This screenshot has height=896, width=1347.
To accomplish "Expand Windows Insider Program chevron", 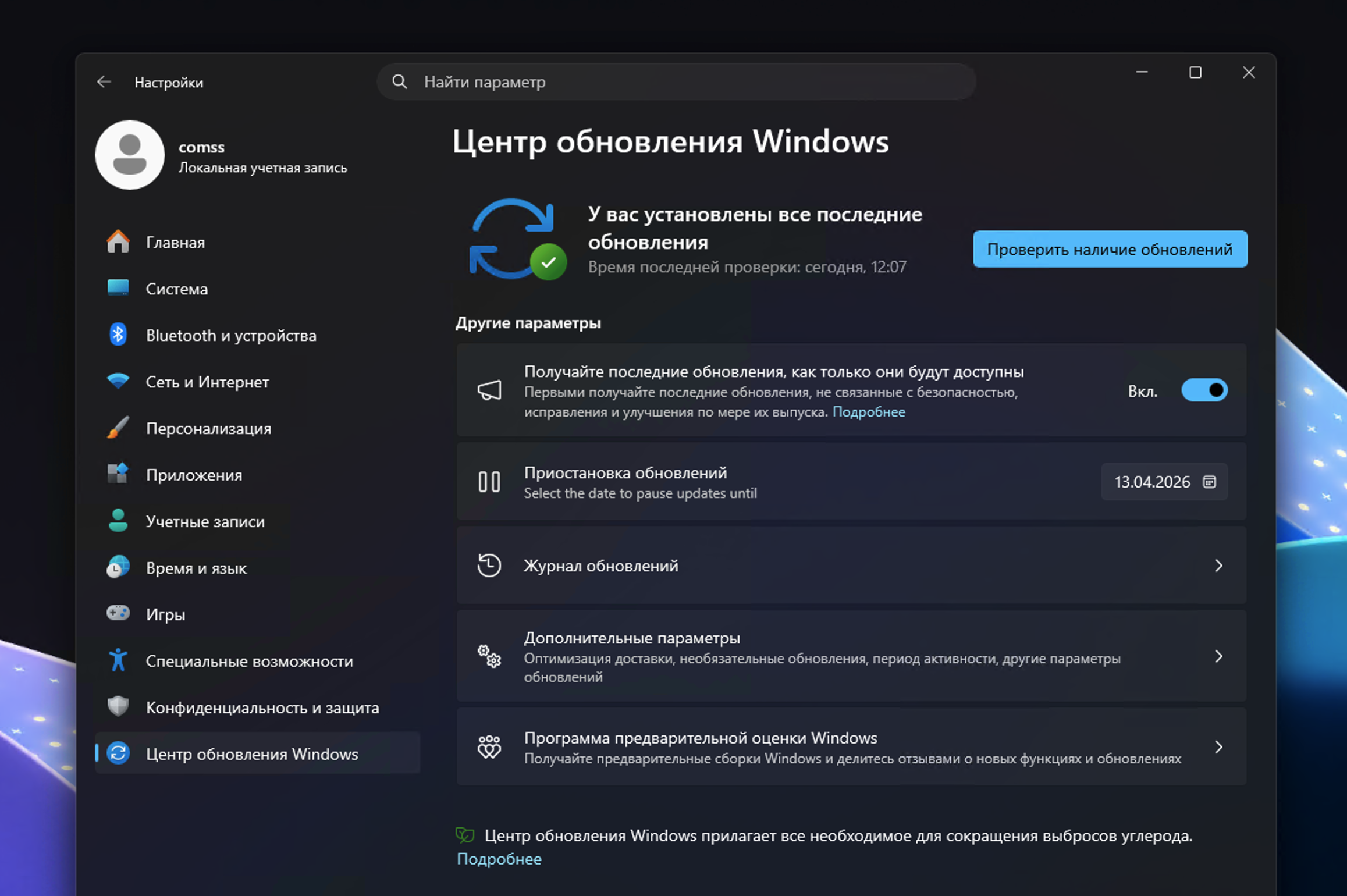I will click(x=1218, y=747).
